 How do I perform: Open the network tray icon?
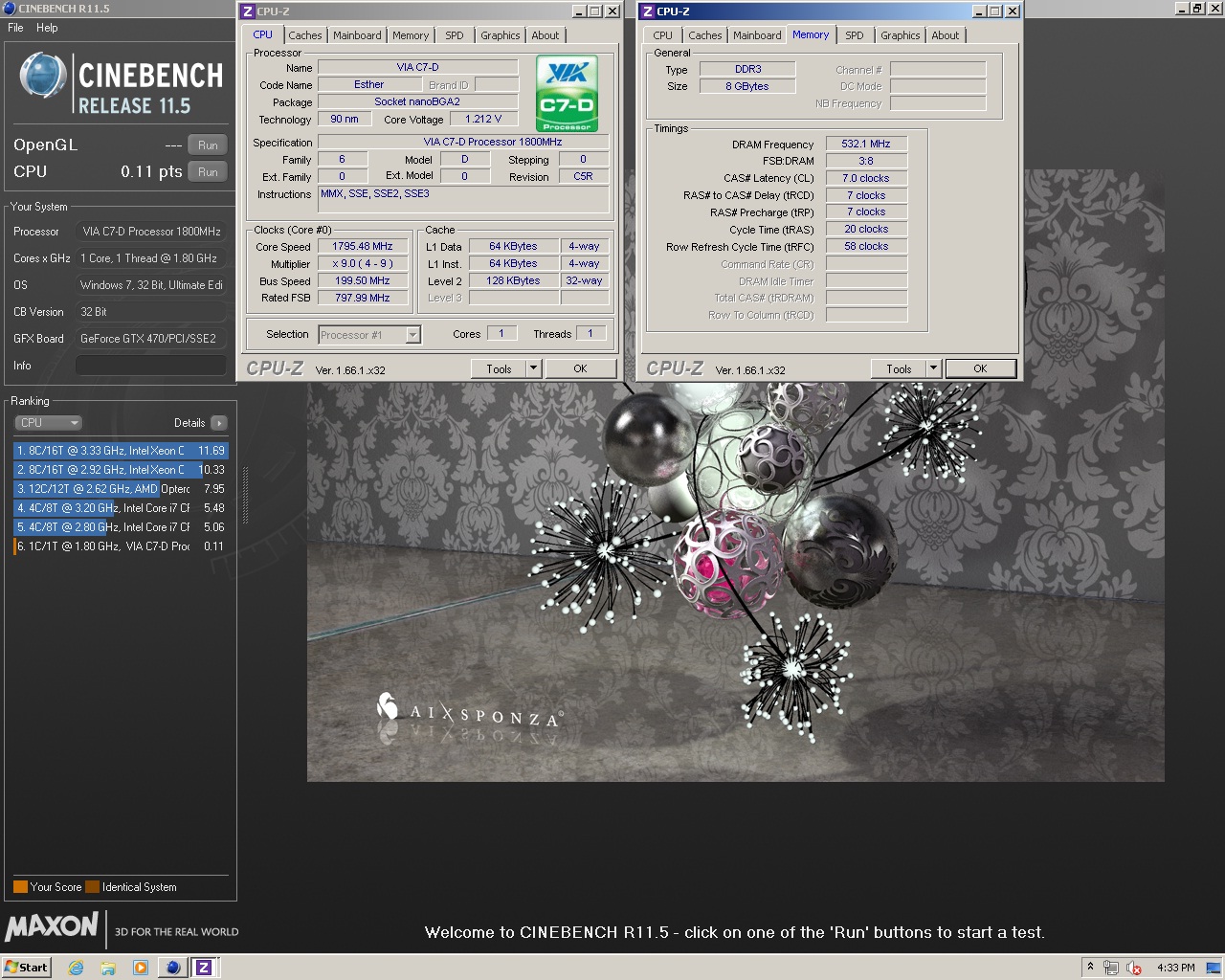(x=1111, y=968)
